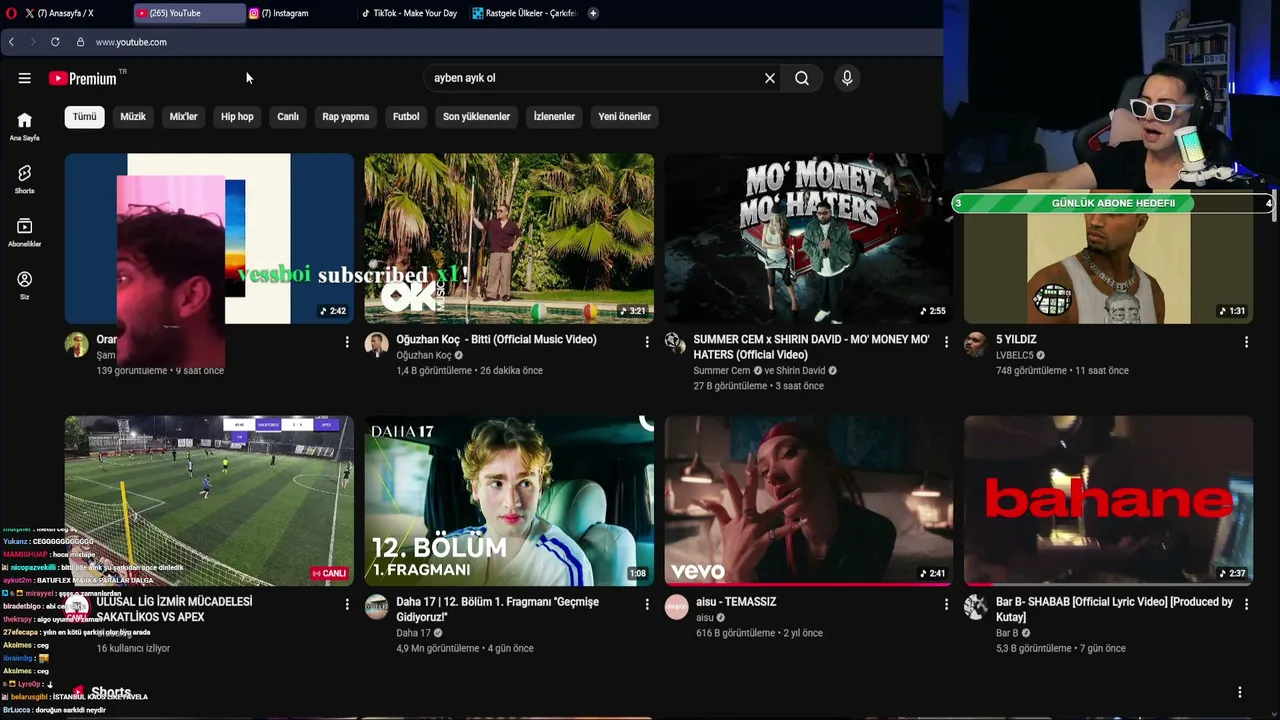The width and height of the screenshot is (1280, 720).
Task: Click the Daha 17 channel avatar
Action: pos(377,607)
